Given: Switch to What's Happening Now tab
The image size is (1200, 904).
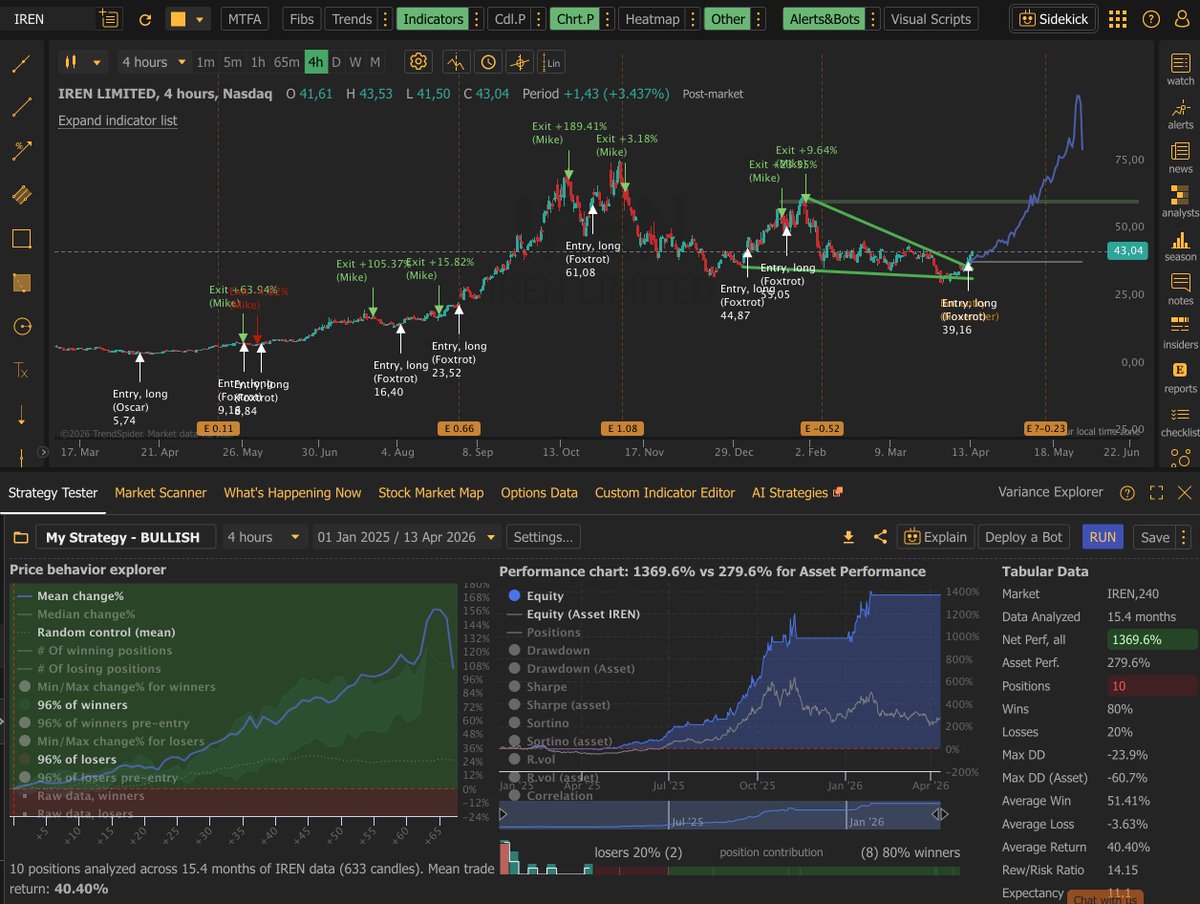Looking at the screenshot, I should tap(292, 492).
